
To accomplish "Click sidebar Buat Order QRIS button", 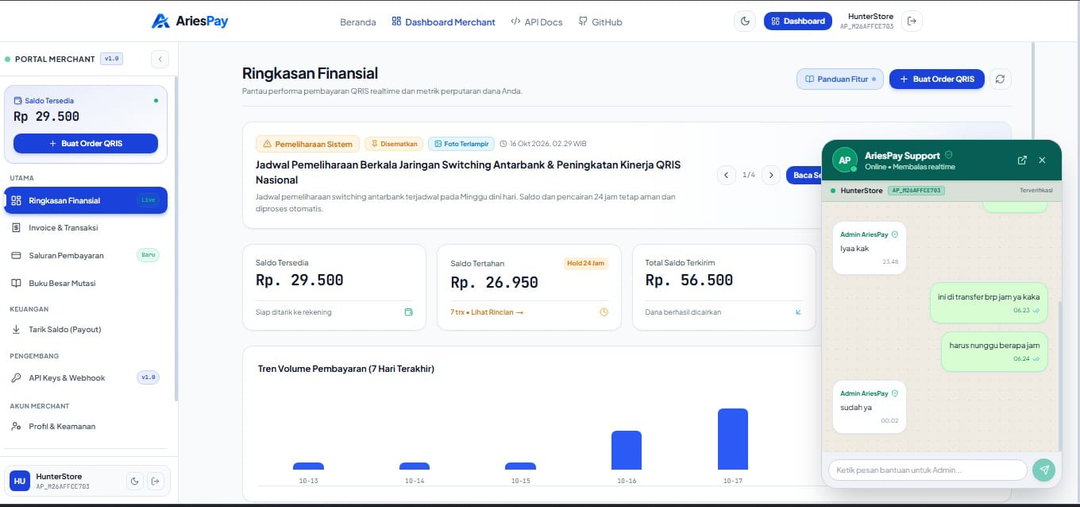I will tap(85, 143).
